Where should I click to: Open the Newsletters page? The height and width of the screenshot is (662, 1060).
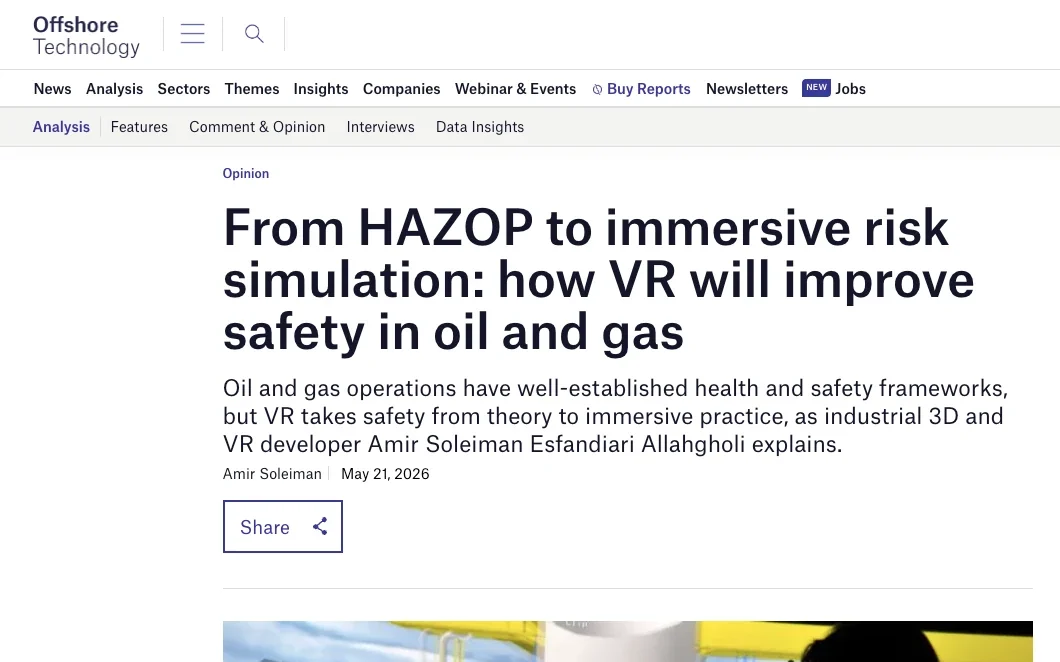coord(747,89)
